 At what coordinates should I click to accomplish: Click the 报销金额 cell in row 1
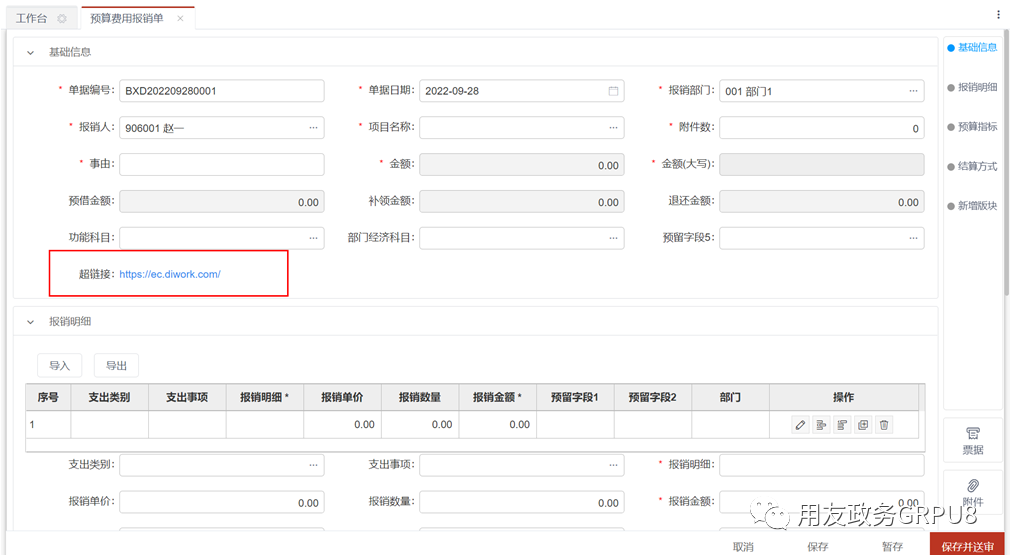click(498, 425)
